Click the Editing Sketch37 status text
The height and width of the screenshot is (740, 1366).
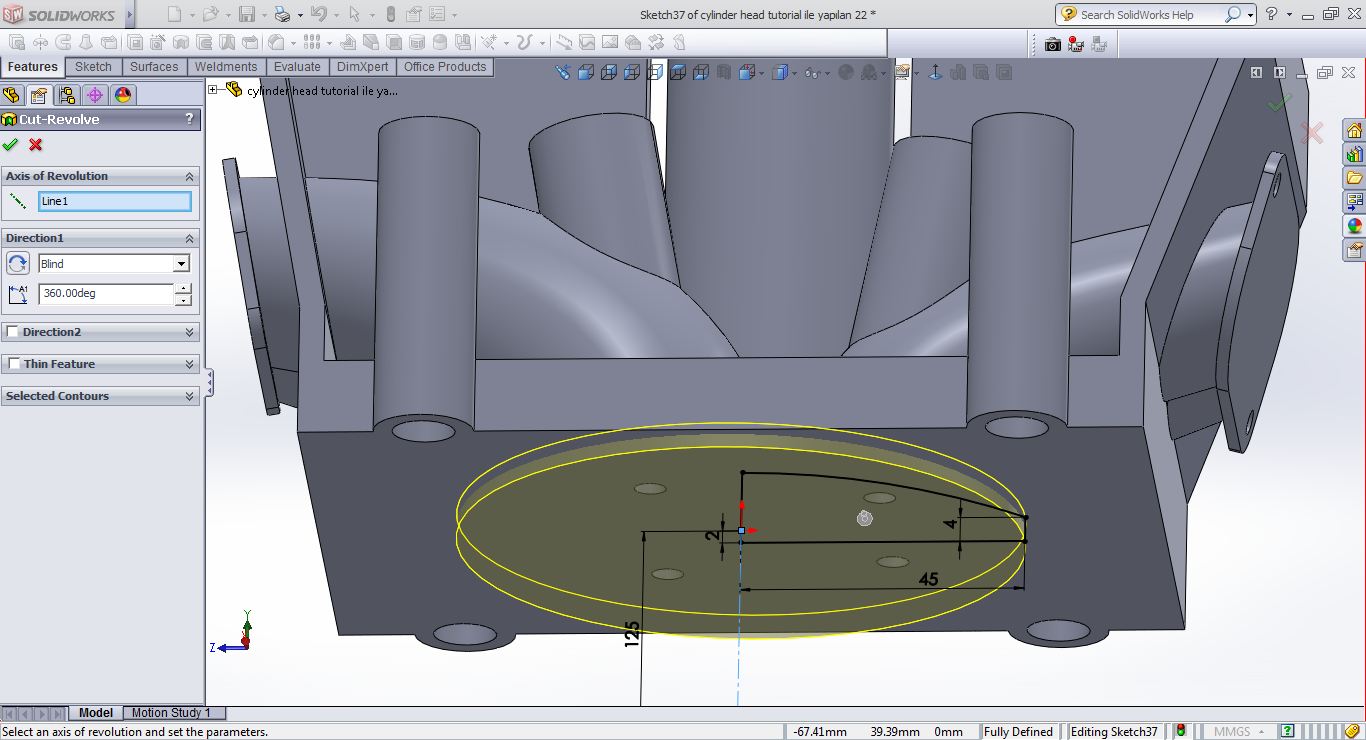pyautogui.click(x=1114, y=732)
